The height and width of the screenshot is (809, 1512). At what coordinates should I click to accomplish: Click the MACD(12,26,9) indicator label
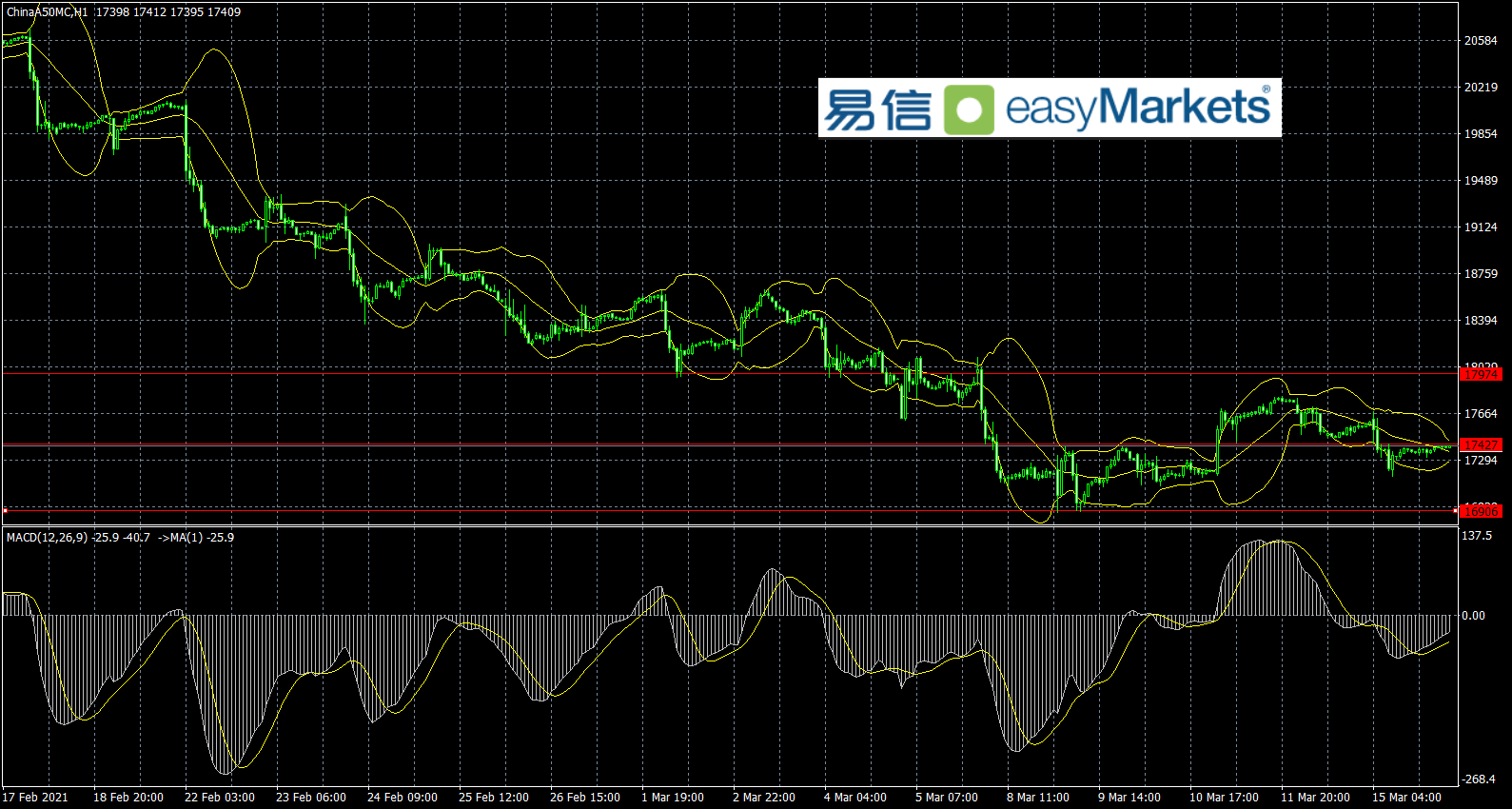point(48,537)
